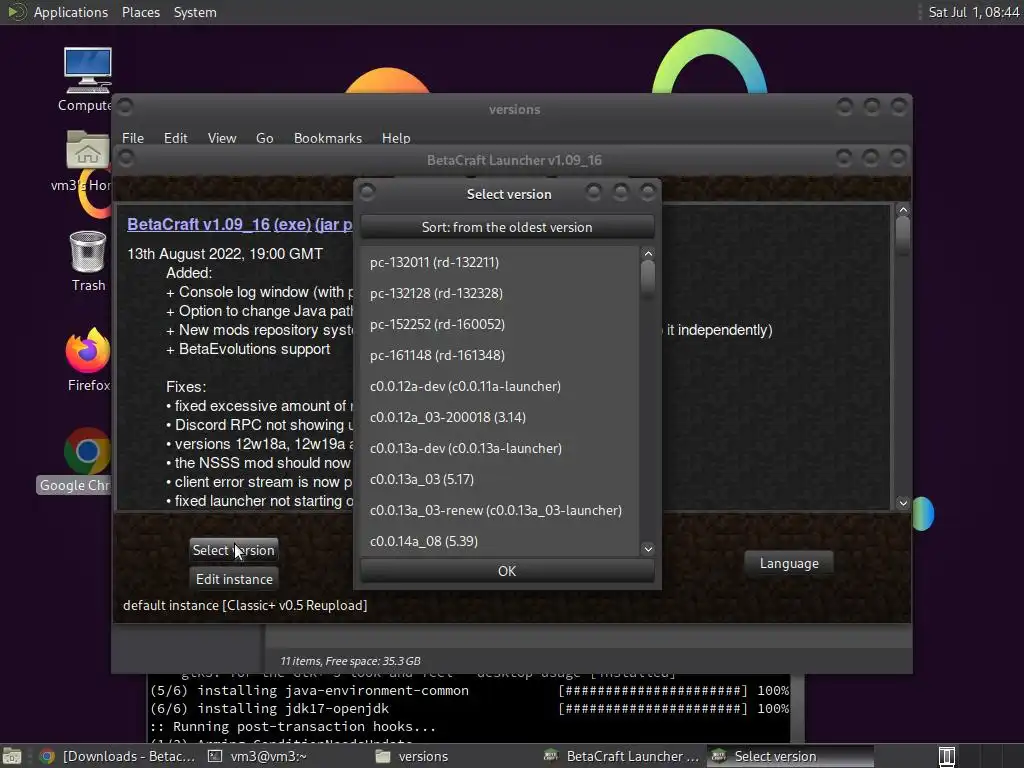This screenshot has width=1024, height=768.
Task: Click BetaCraft Launcher window menu button
Action: pos(125,157)
